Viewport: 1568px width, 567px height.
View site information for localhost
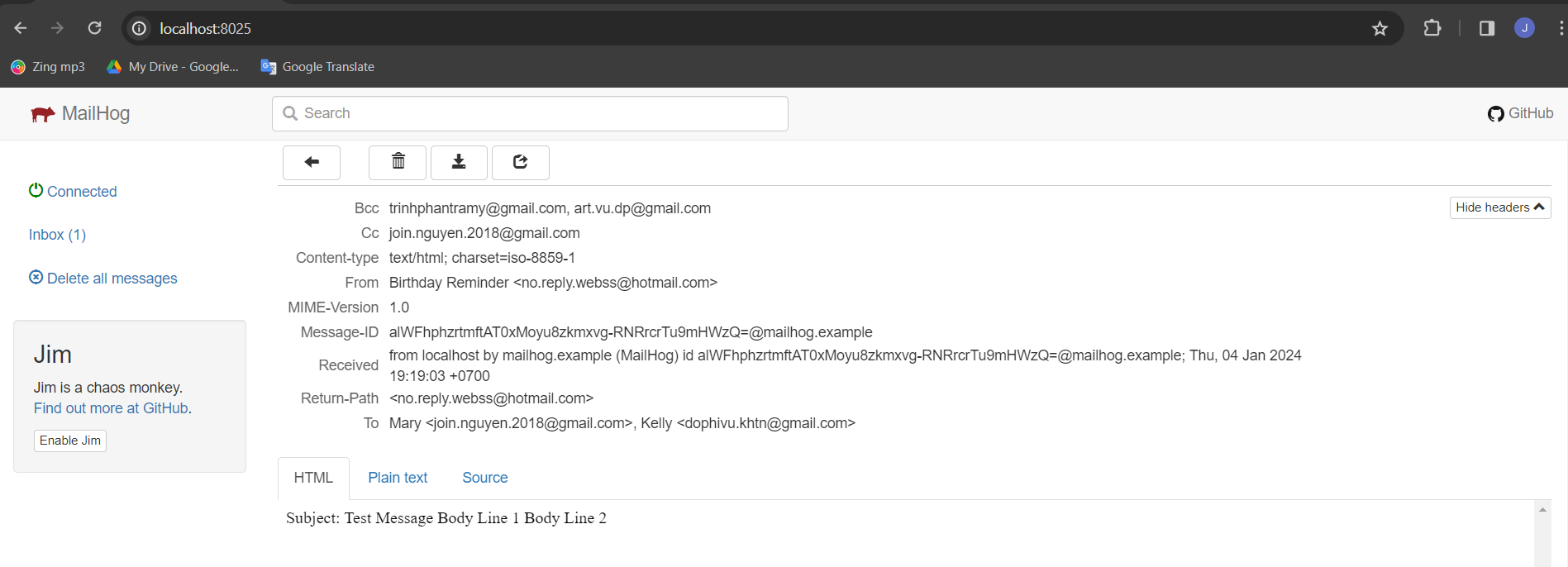pos(140,29)
